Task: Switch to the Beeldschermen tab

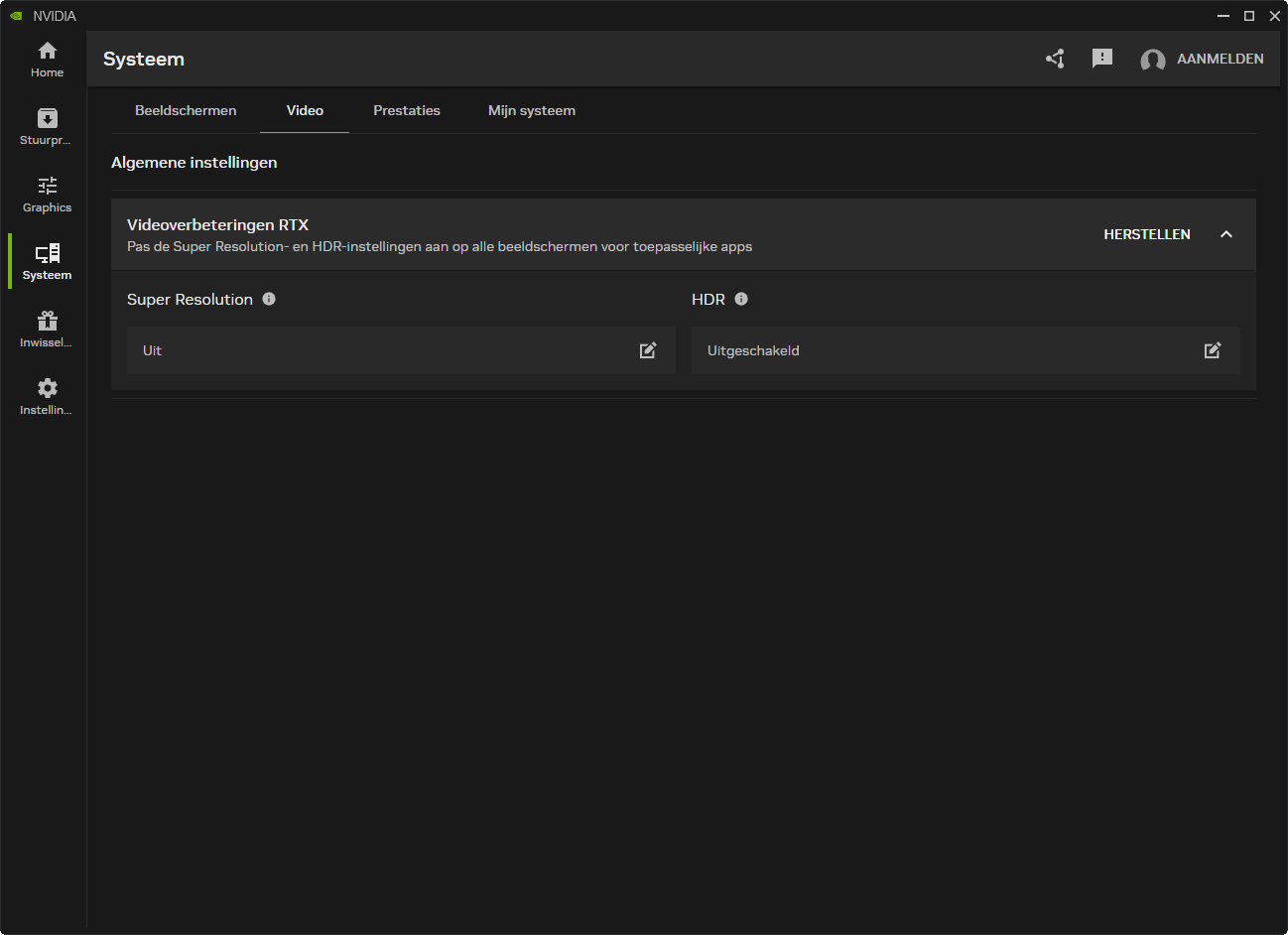Action: point(186,110)
